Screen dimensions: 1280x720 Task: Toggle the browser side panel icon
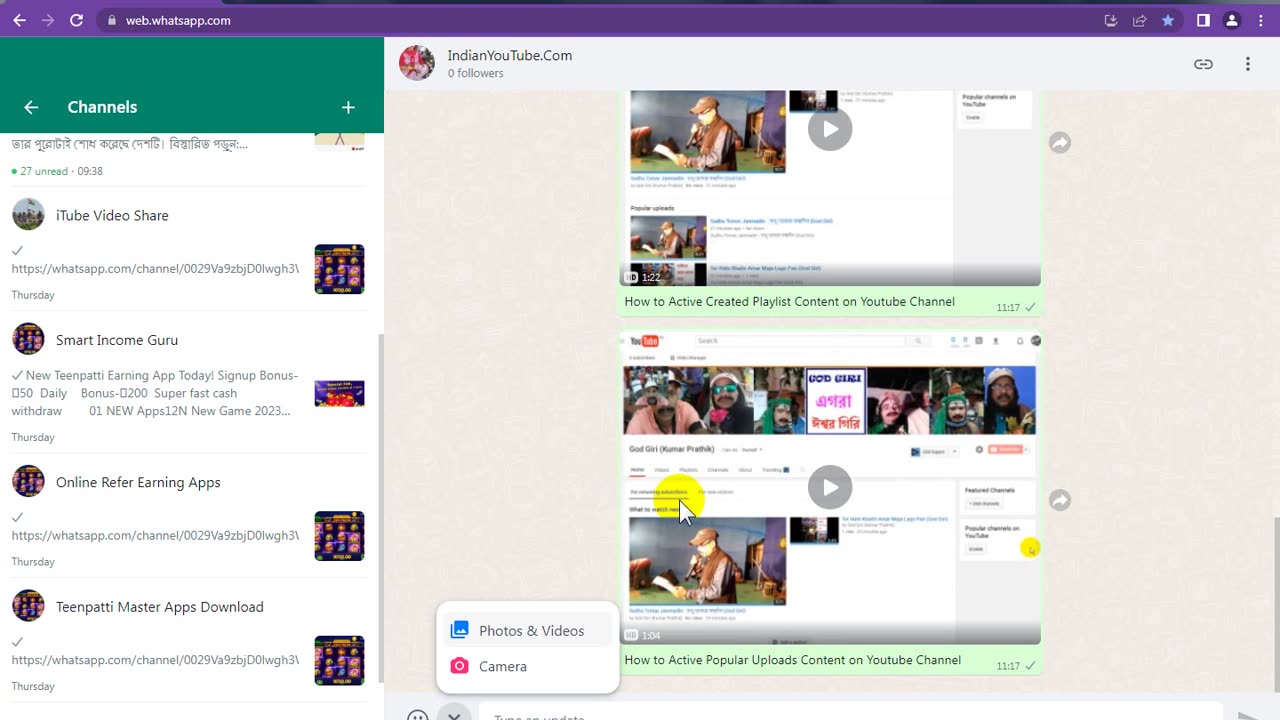(1203, 20)
